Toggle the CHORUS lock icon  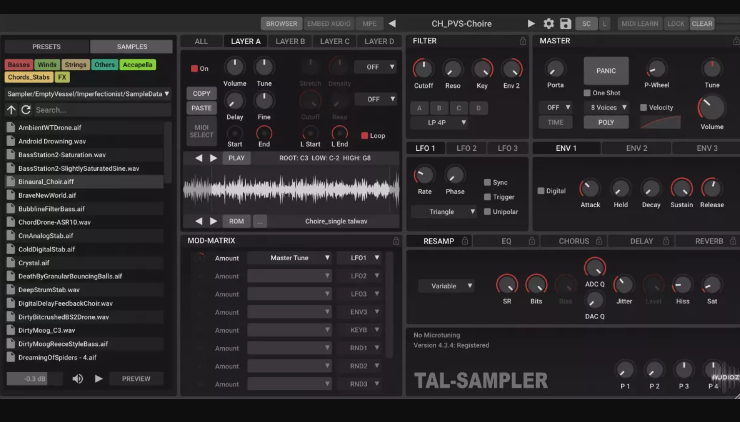tap(599, 241)
